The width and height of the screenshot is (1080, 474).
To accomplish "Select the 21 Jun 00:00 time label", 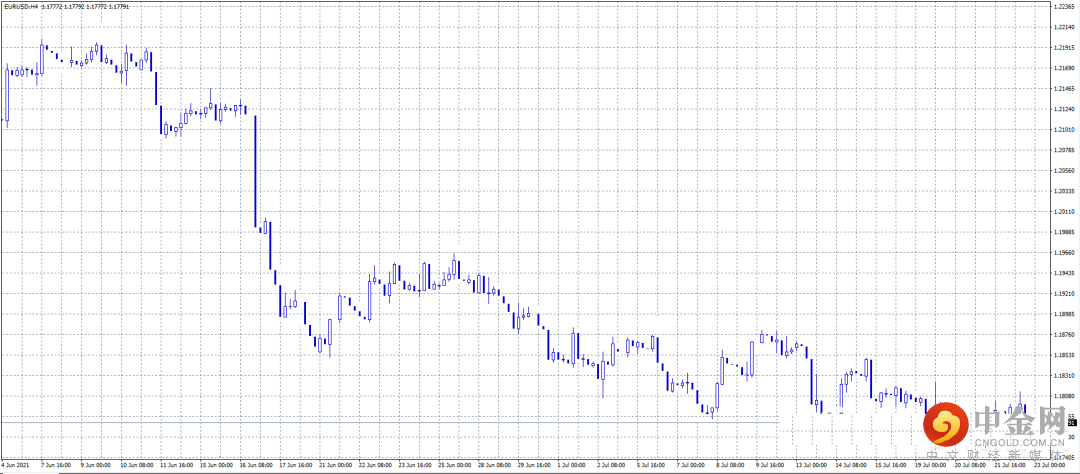I will (x=339, y=465).
